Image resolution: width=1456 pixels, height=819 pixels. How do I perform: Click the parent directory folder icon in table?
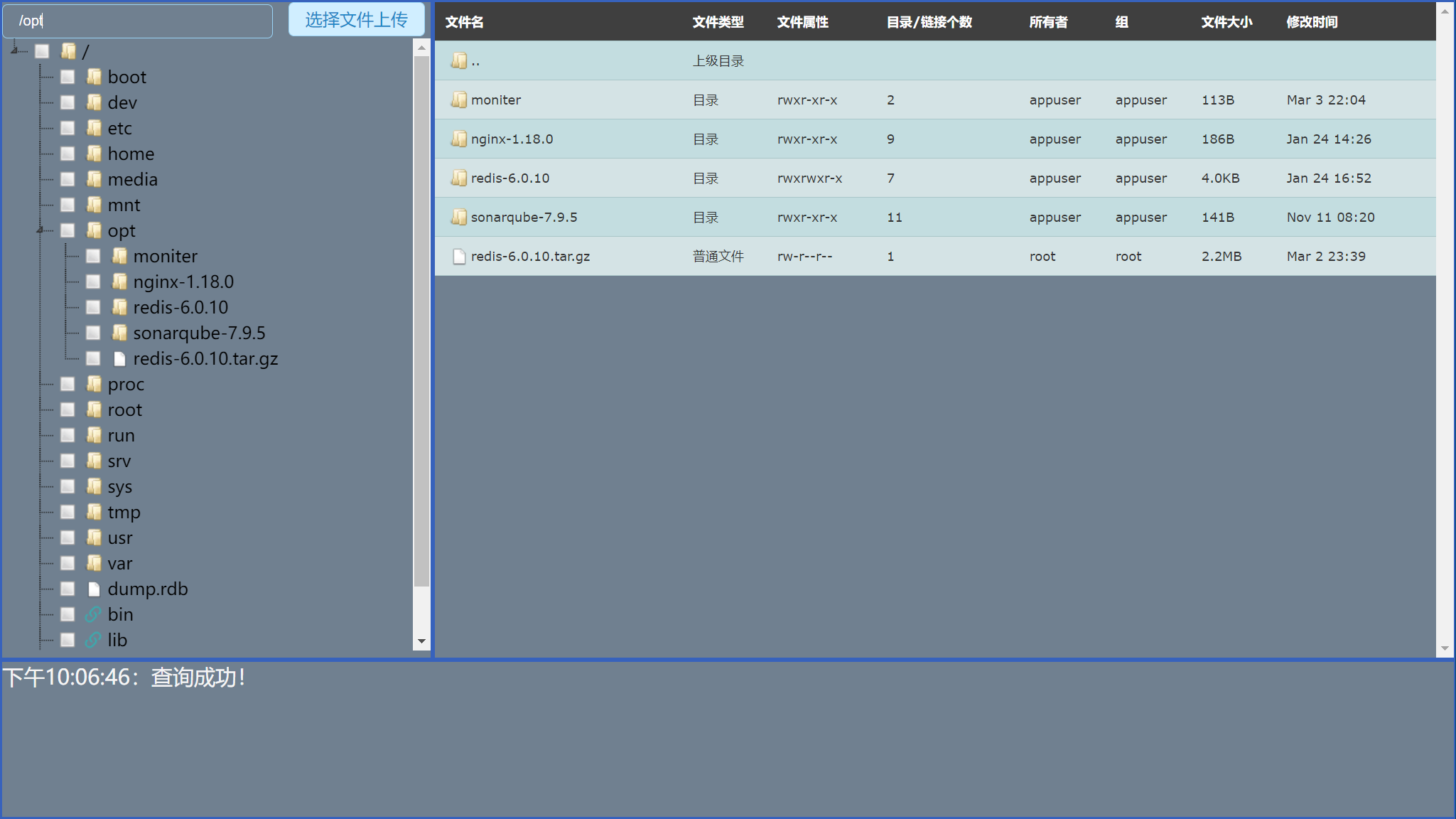[459, 60]
